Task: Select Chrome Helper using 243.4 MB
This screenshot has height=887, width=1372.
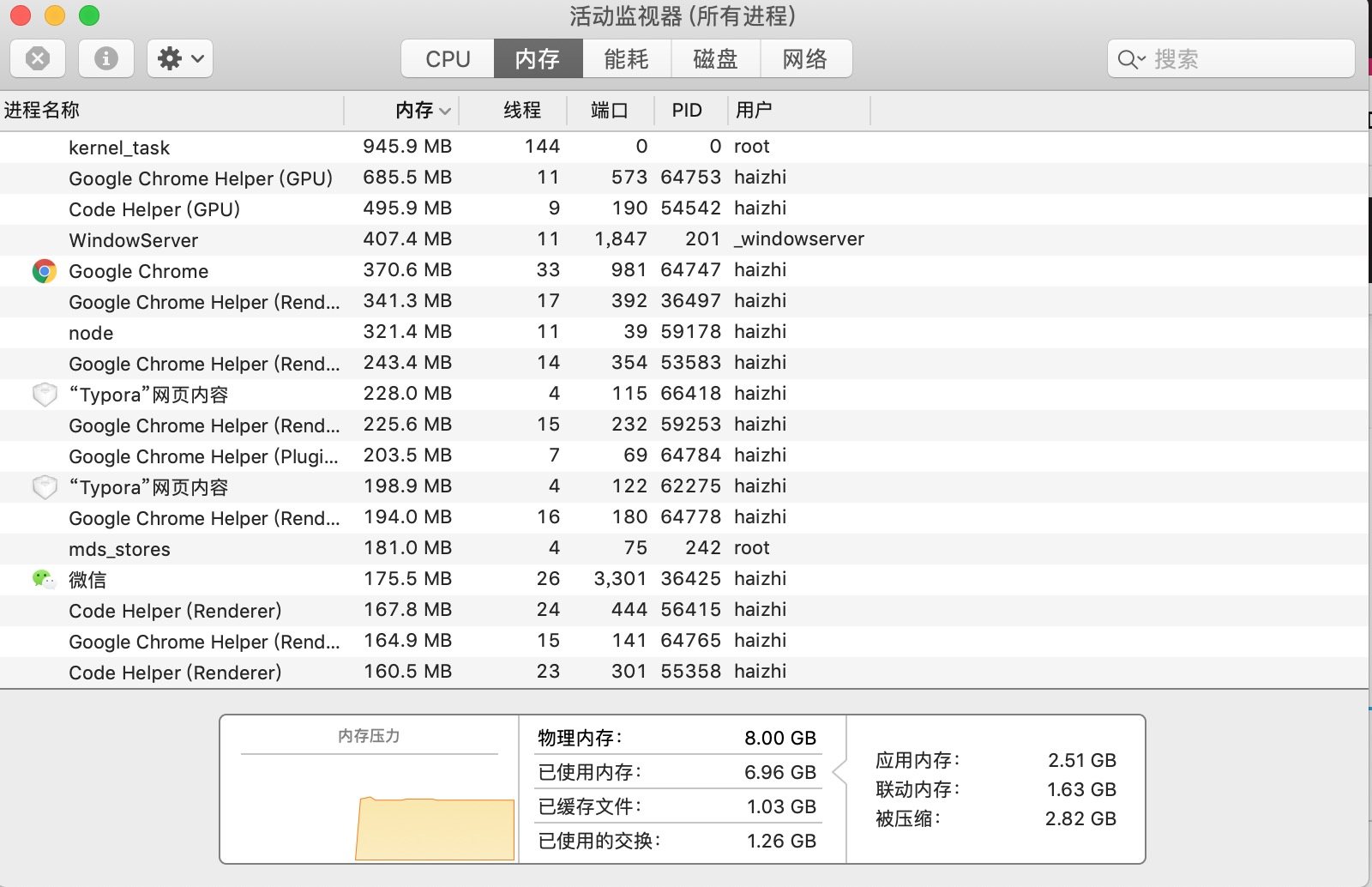Action: pyautogui.click(x=204, y=364)
